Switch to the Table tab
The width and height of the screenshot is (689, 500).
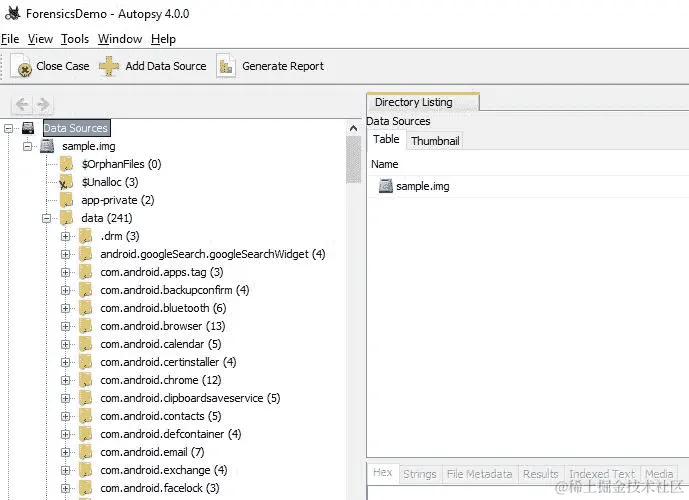[386, 139]
